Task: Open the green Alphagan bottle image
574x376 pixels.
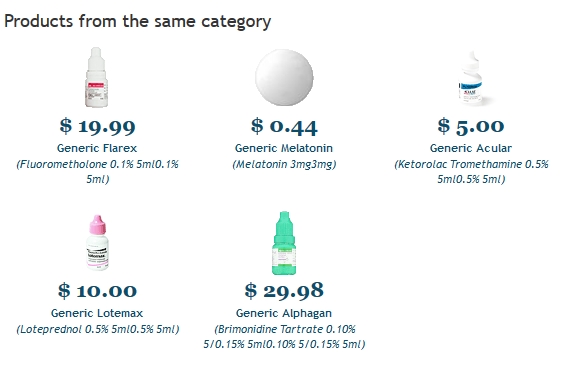Action: click(x=284, y=243)
